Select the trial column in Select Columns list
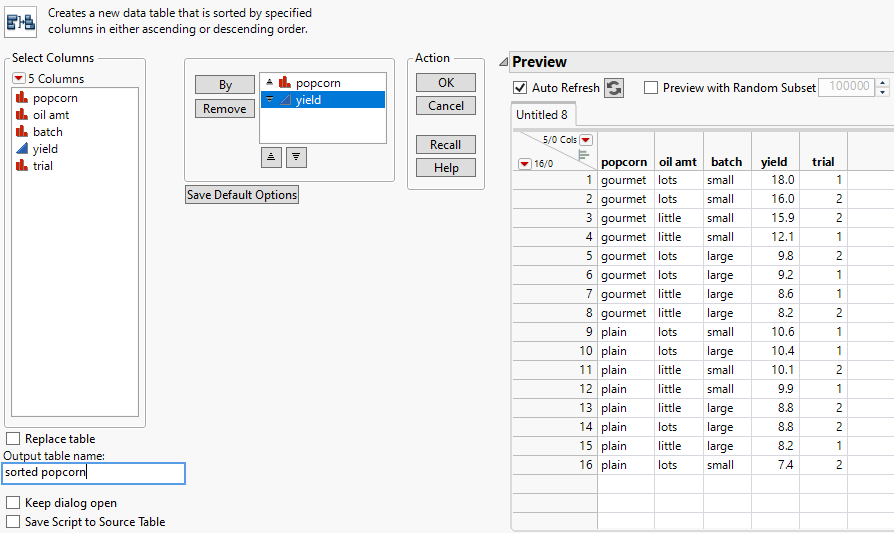 pos(42,165)
